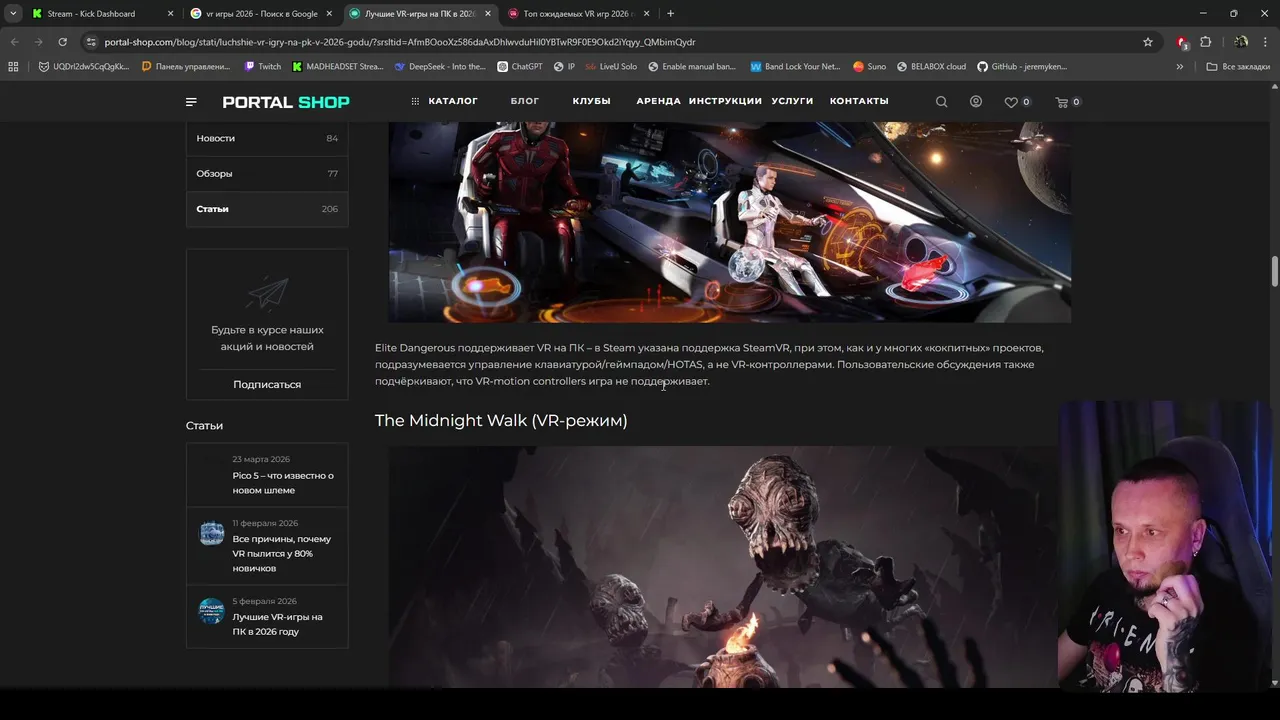Select the Новости category
This screenshot has width=1280, height=720.
[x=267, y=138]
